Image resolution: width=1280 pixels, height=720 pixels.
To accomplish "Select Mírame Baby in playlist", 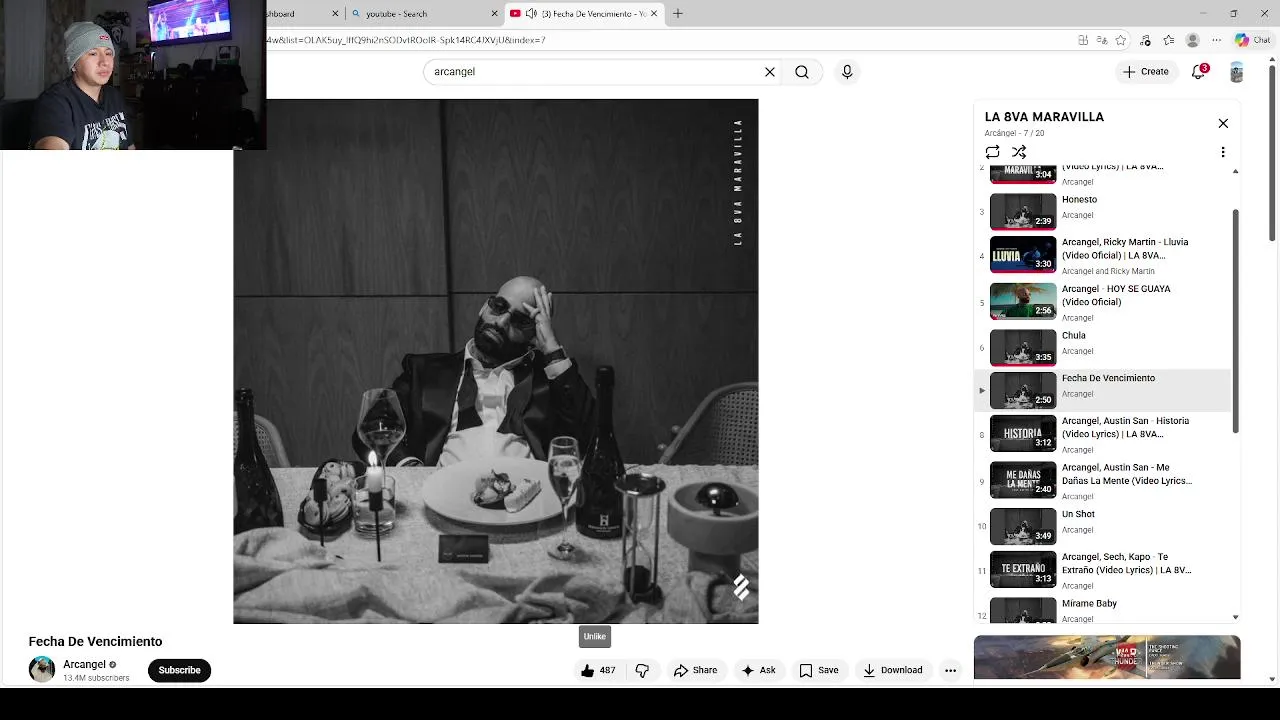I will point(1104,609).
